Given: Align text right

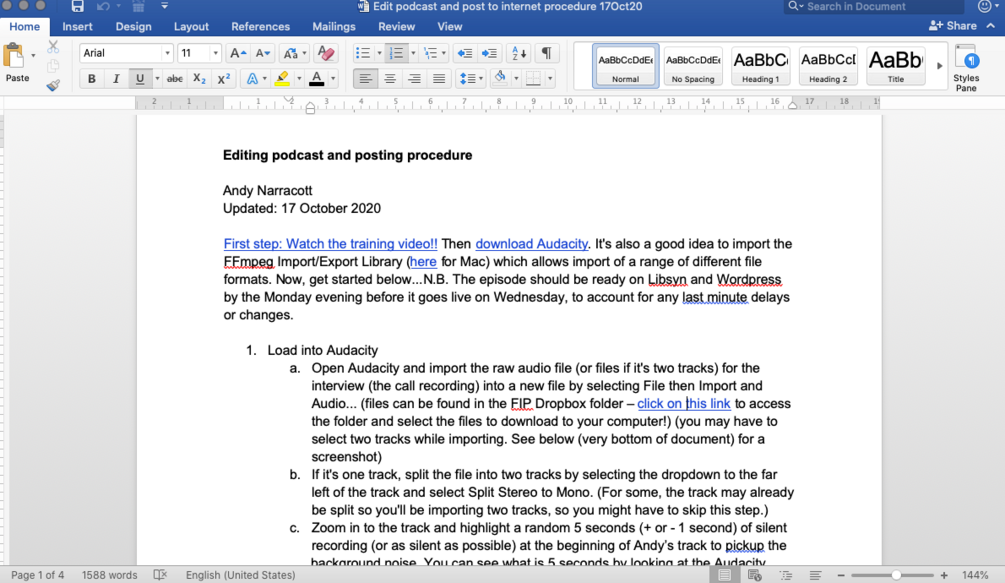Looking at the screenshot, I should tap(415, 79).
